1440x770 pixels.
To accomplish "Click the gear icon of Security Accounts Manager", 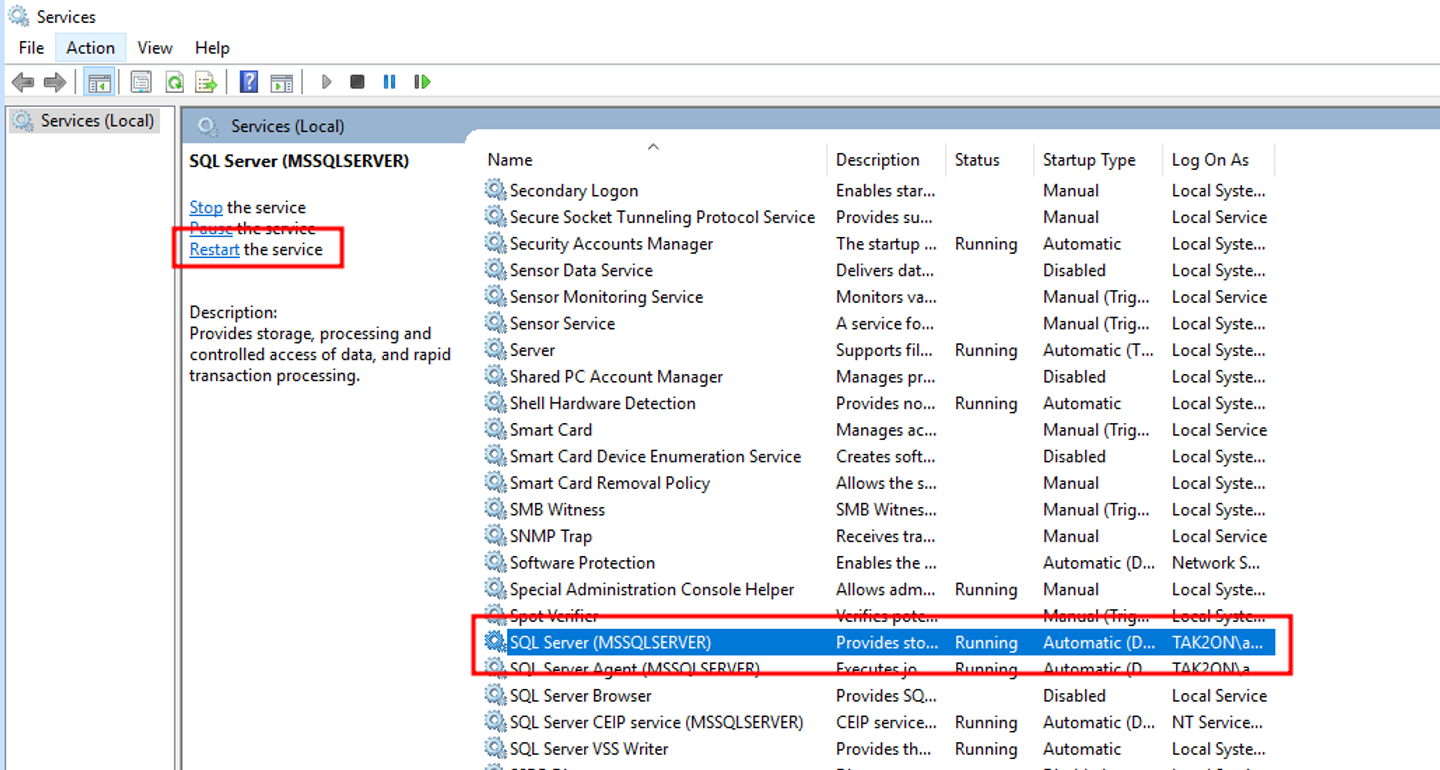I will [495, 243].
